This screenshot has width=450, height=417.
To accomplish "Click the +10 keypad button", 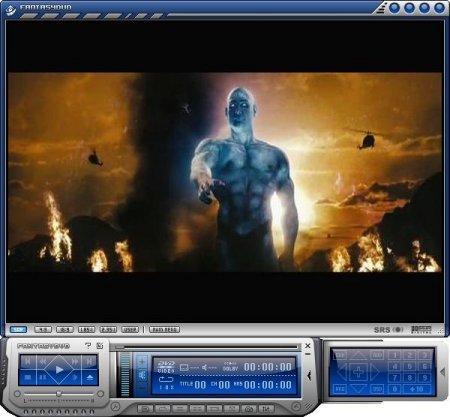I will pos(417,389).
